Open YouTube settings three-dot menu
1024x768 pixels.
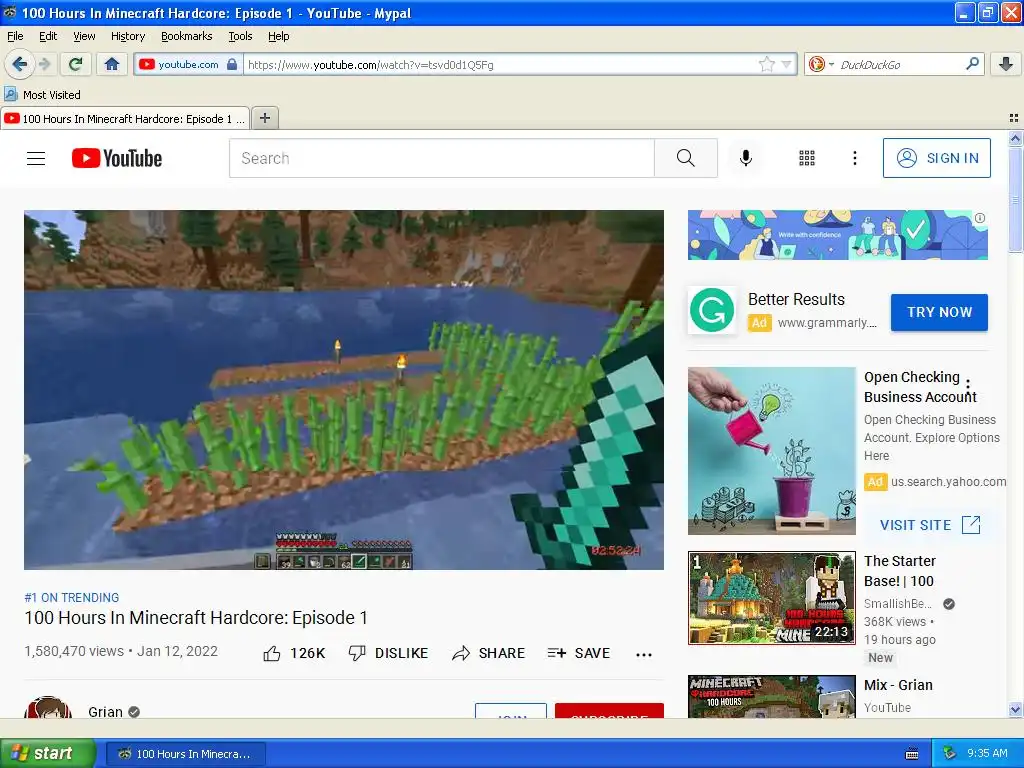coord(854,158)
